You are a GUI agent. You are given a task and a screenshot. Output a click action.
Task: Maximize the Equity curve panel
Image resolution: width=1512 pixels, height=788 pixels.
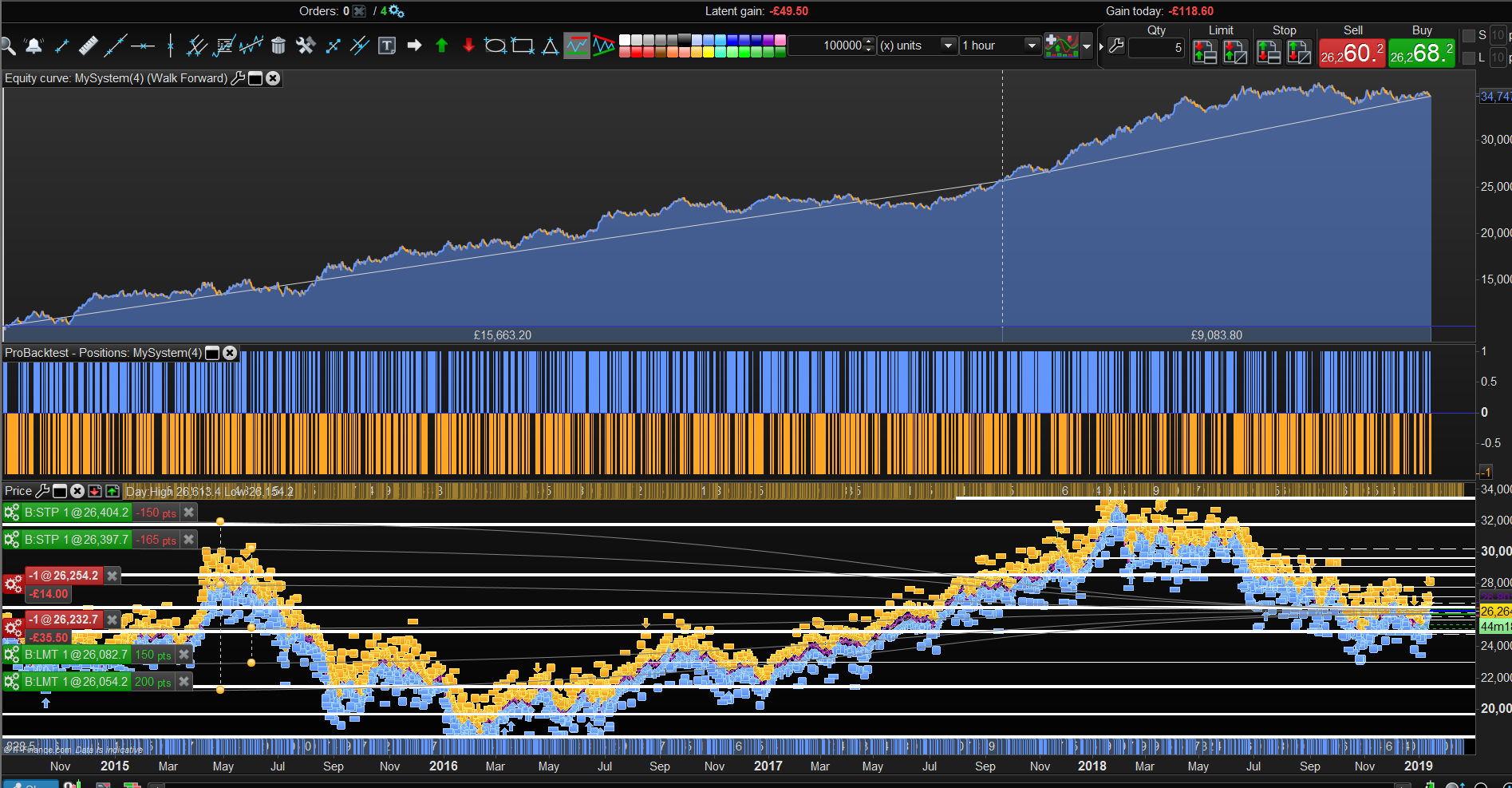tap(255, 78)
